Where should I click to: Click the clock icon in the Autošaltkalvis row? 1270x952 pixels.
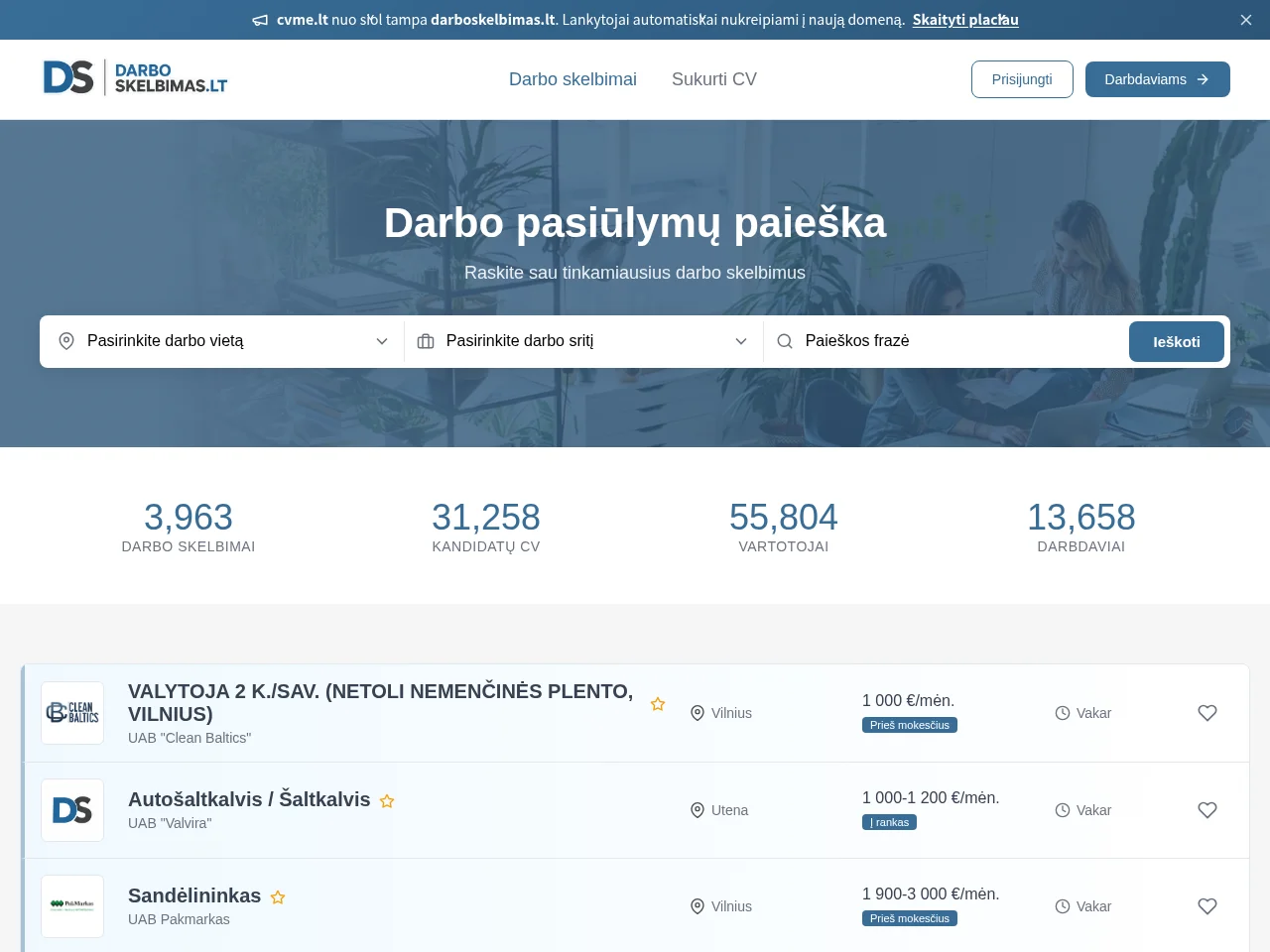point(1063,810)
